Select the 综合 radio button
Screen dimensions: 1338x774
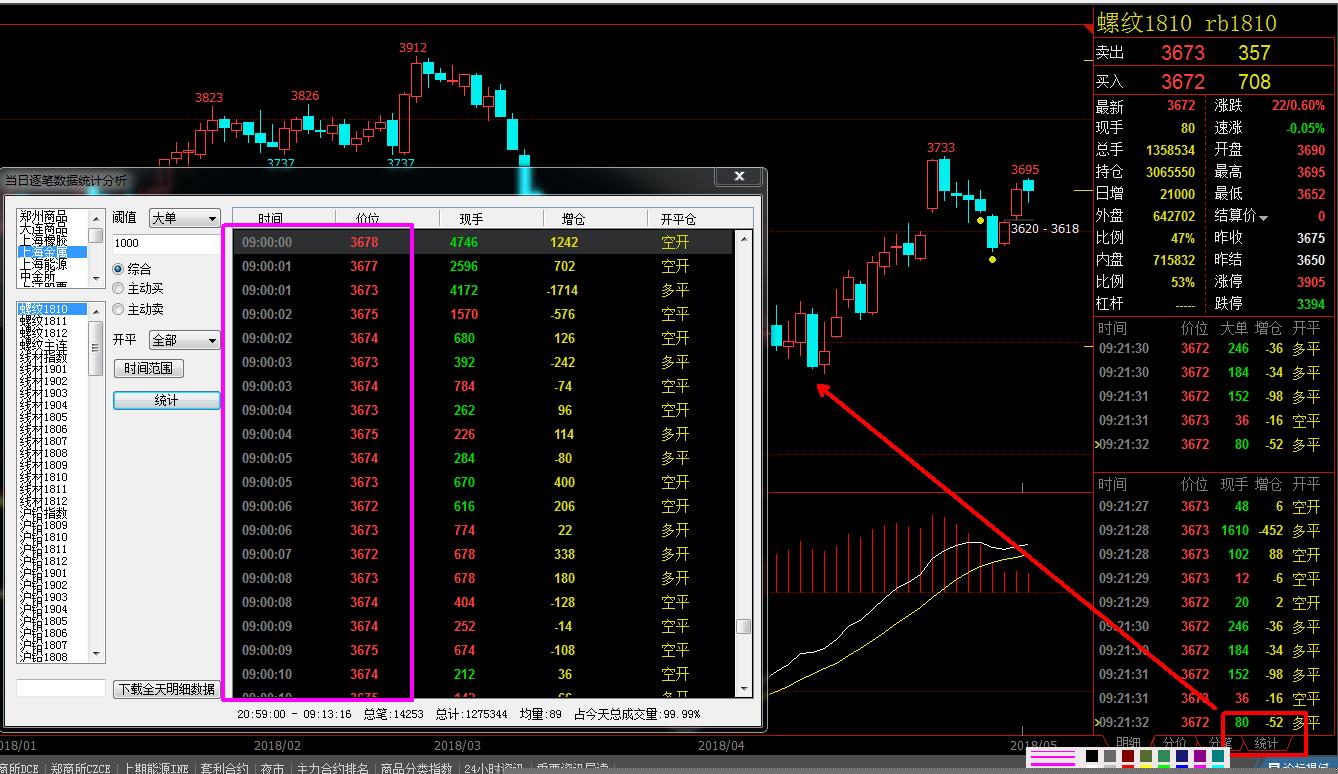point(119,269)
